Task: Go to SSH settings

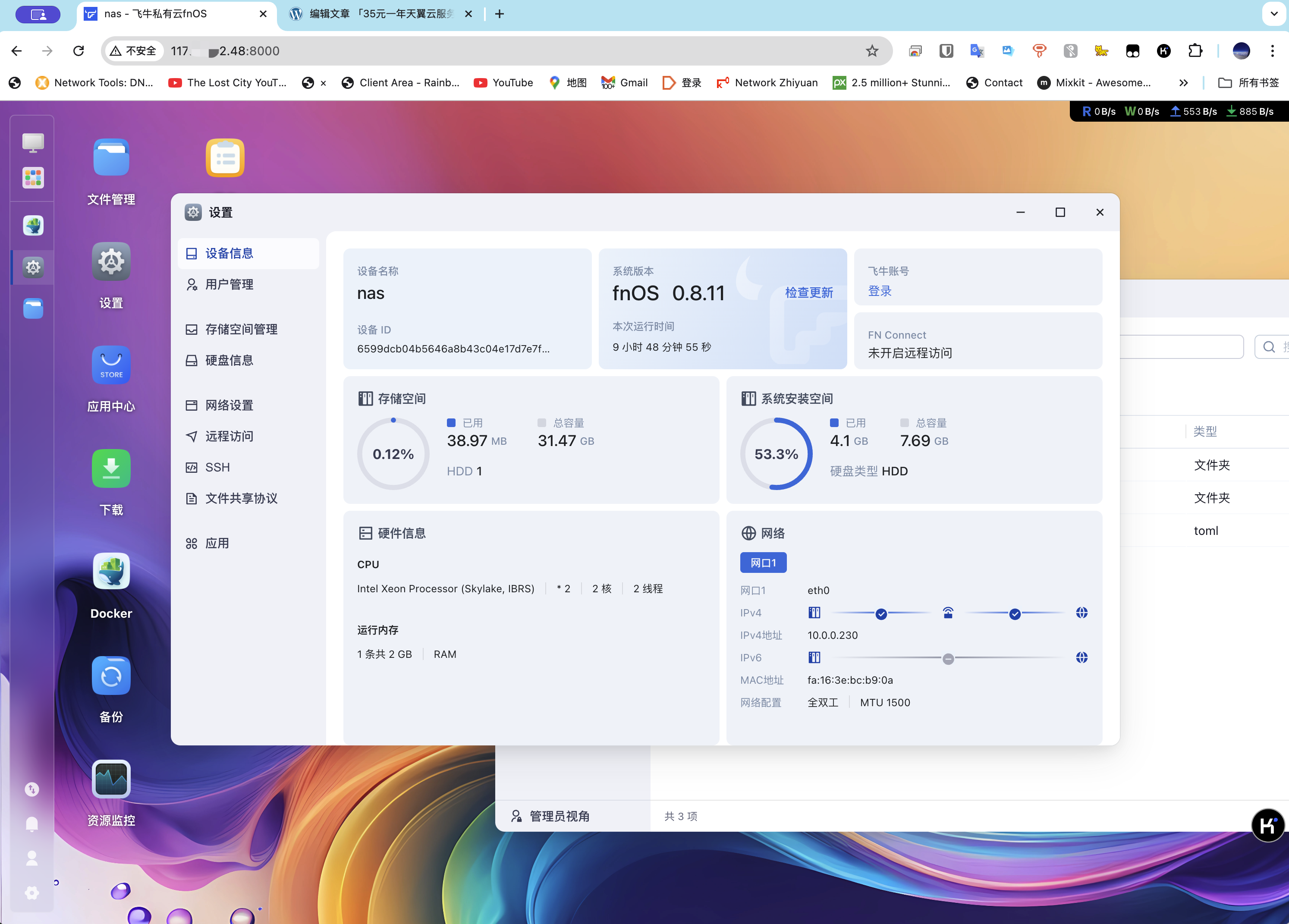Action: [217, 467]
